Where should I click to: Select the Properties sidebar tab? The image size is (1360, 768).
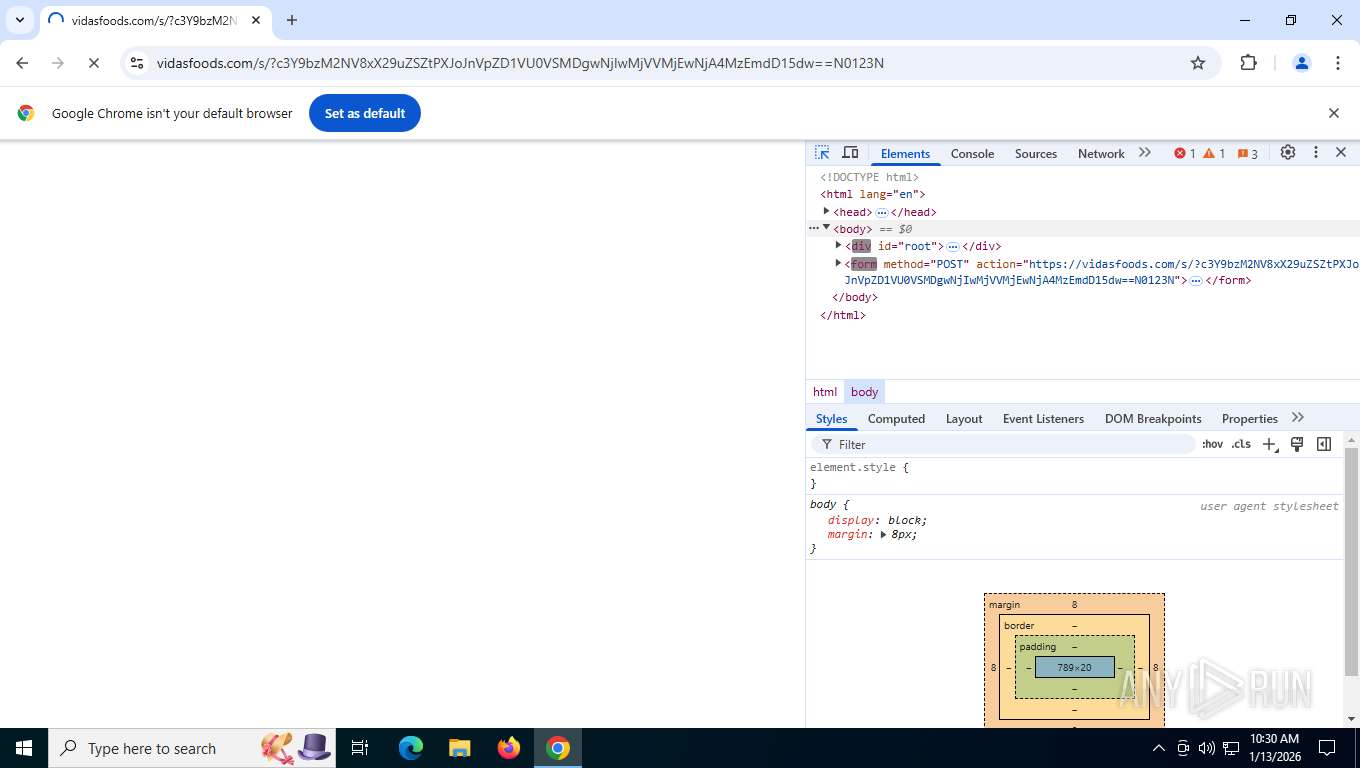(1249, 419)
